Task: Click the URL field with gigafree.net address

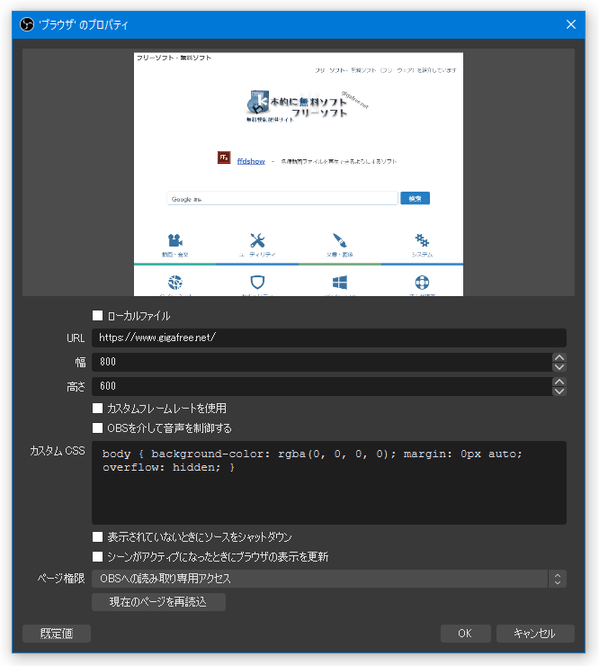Action: [x=329, y=338]
